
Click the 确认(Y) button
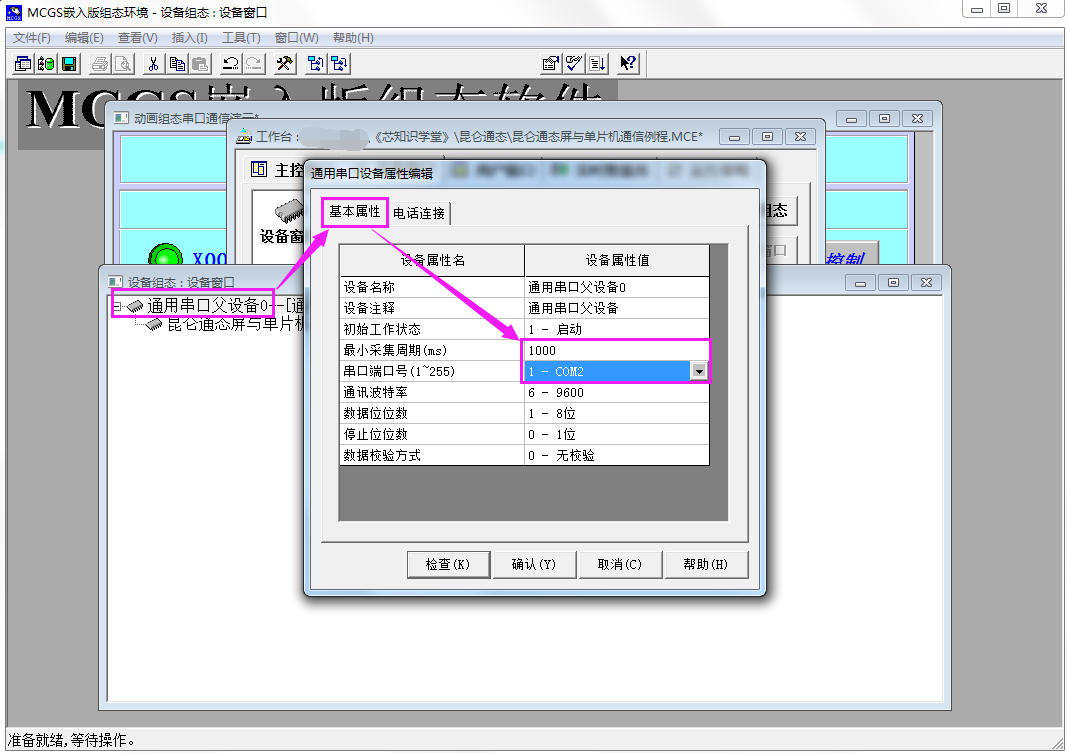(534, 565)
